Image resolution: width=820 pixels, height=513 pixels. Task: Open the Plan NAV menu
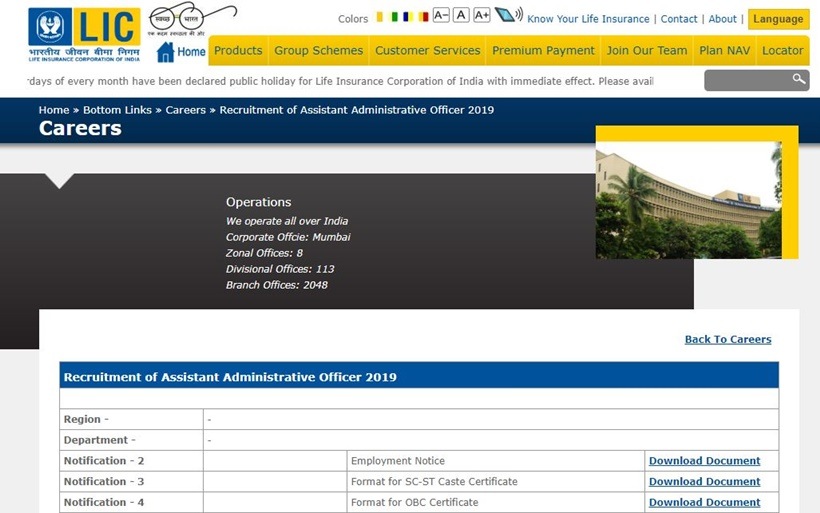(724, 51)
